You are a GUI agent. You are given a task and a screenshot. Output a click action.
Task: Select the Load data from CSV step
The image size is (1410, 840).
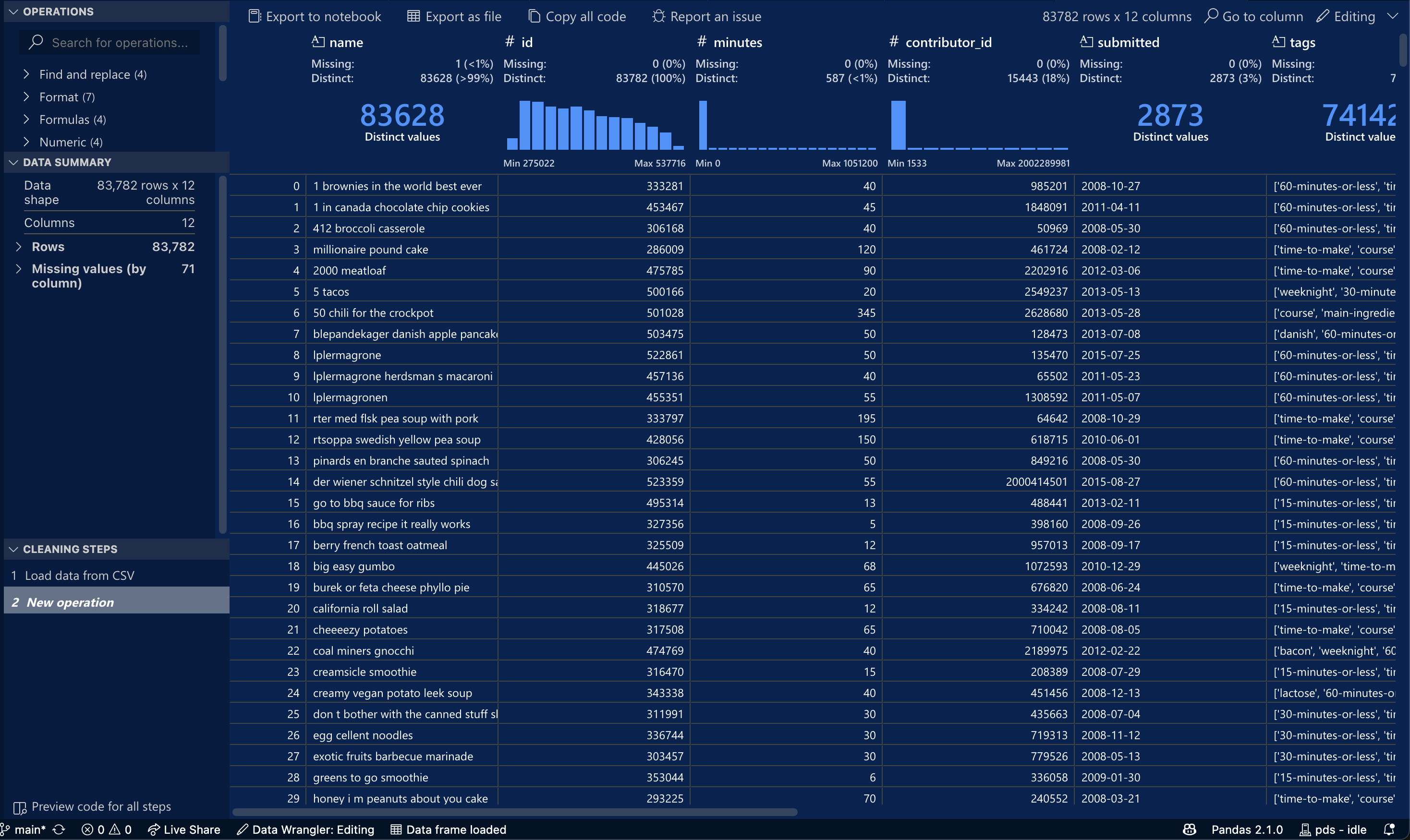79,576
